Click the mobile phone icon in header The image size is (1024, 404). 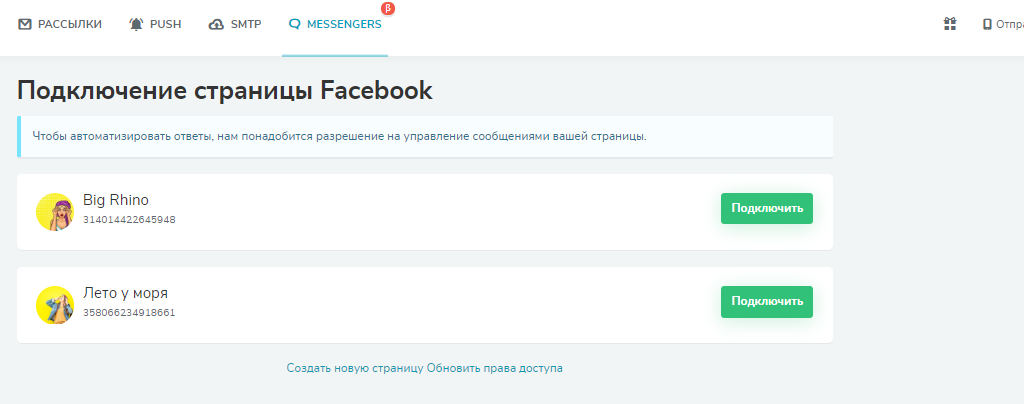tap(987, 24)
